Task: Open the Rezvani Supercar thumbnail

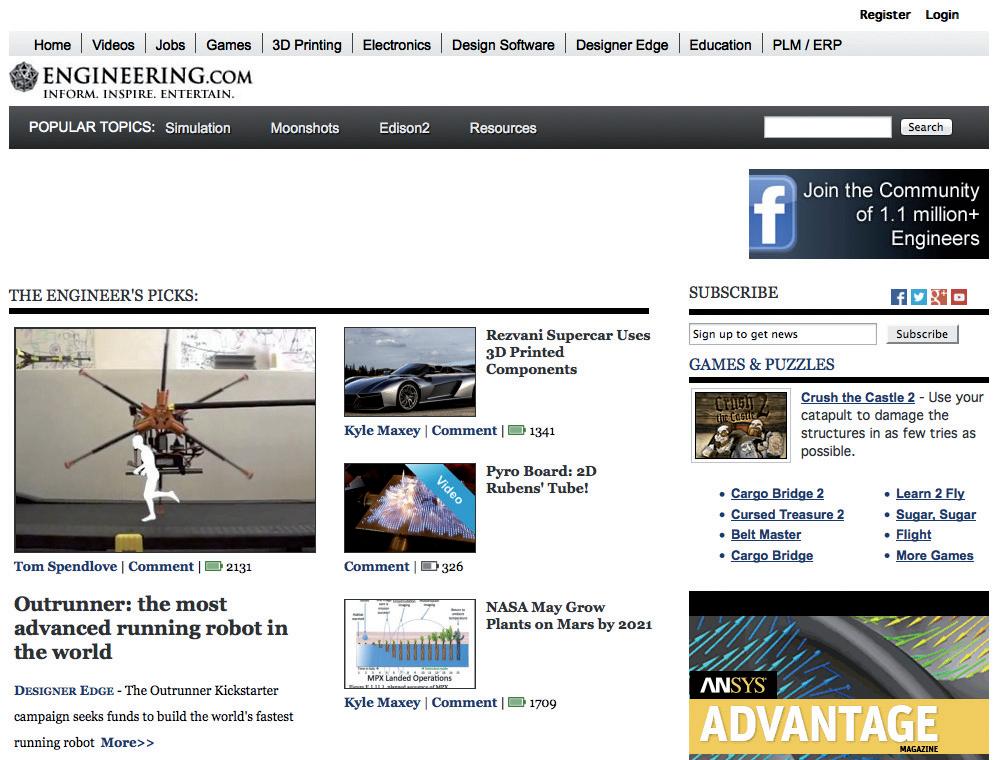Action: pyautogui.click(x=410, y=372)
